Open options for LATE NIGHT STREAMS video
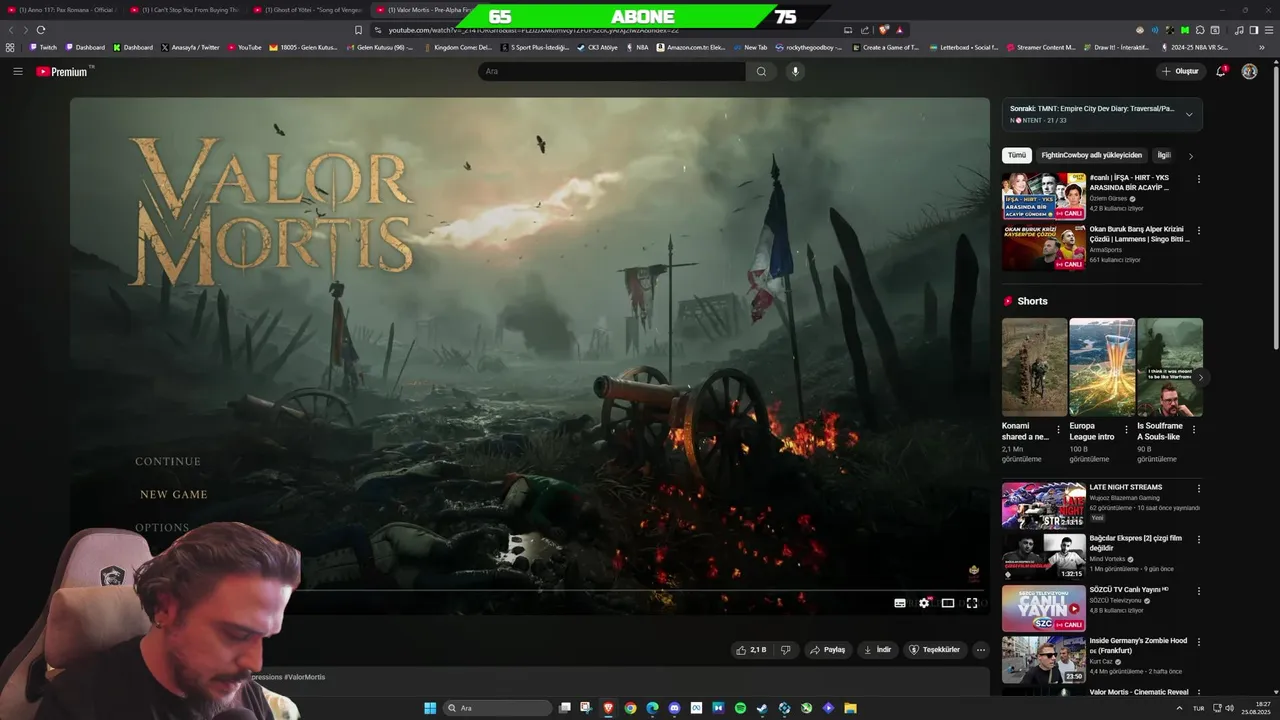This screenshot has height=720, width=1280. point(1199,489)
